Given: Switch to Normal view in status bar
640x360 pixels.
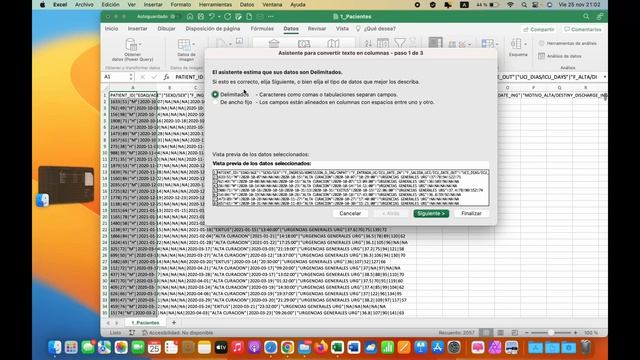Looking at the screenshot, I should point(486,333).
